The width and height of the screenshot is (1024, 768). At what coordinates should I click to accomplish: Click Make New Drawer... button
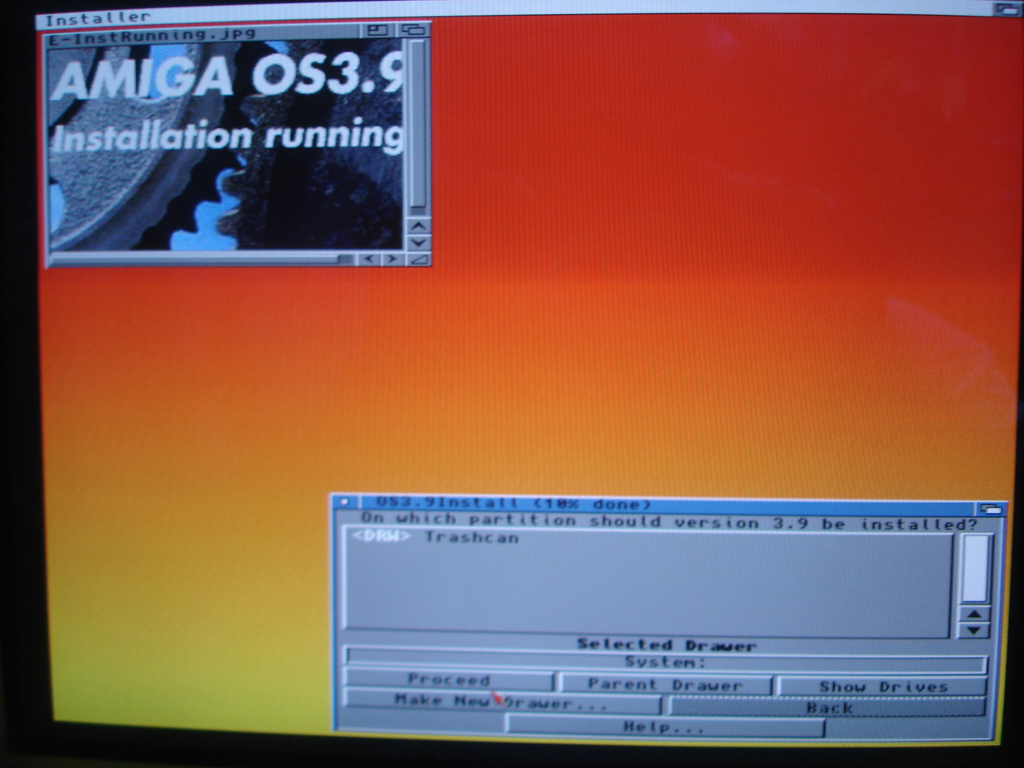point(502,701)
